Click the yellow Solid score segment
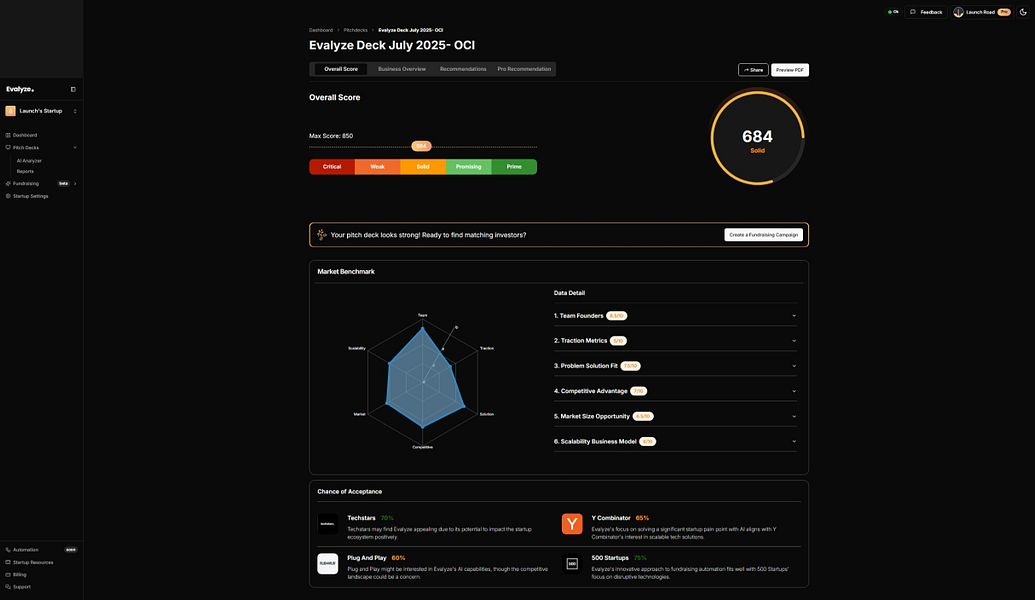This screenshot has height=600, width=1035. [x=423, y=166]
